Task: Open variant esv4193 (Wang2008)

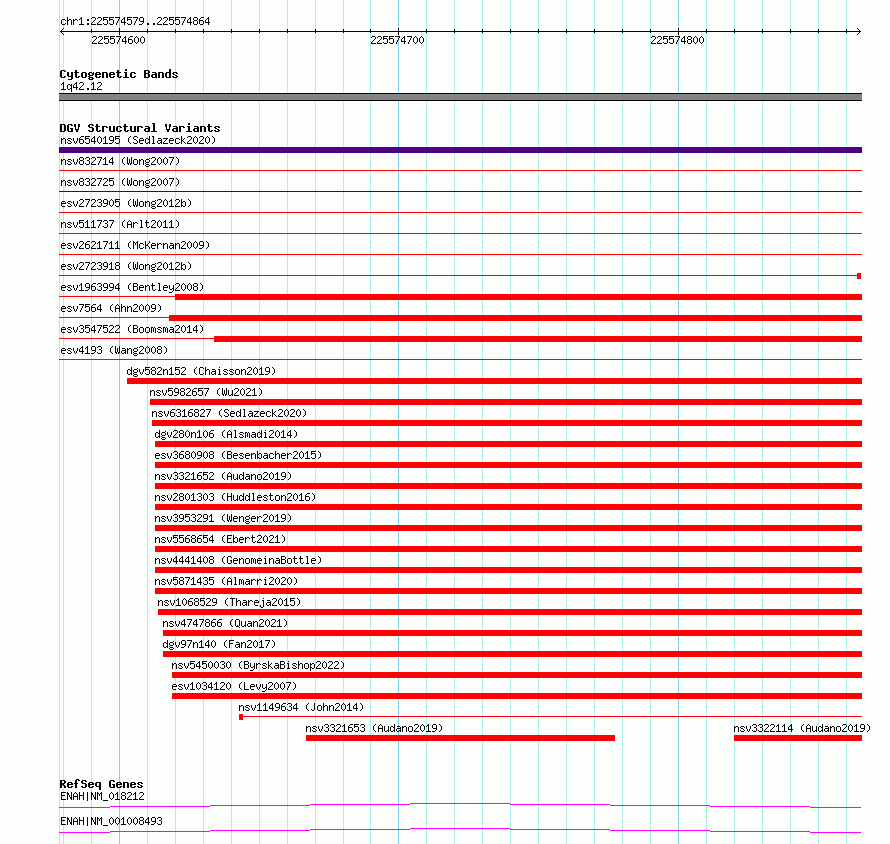Action: click(114, 350)
